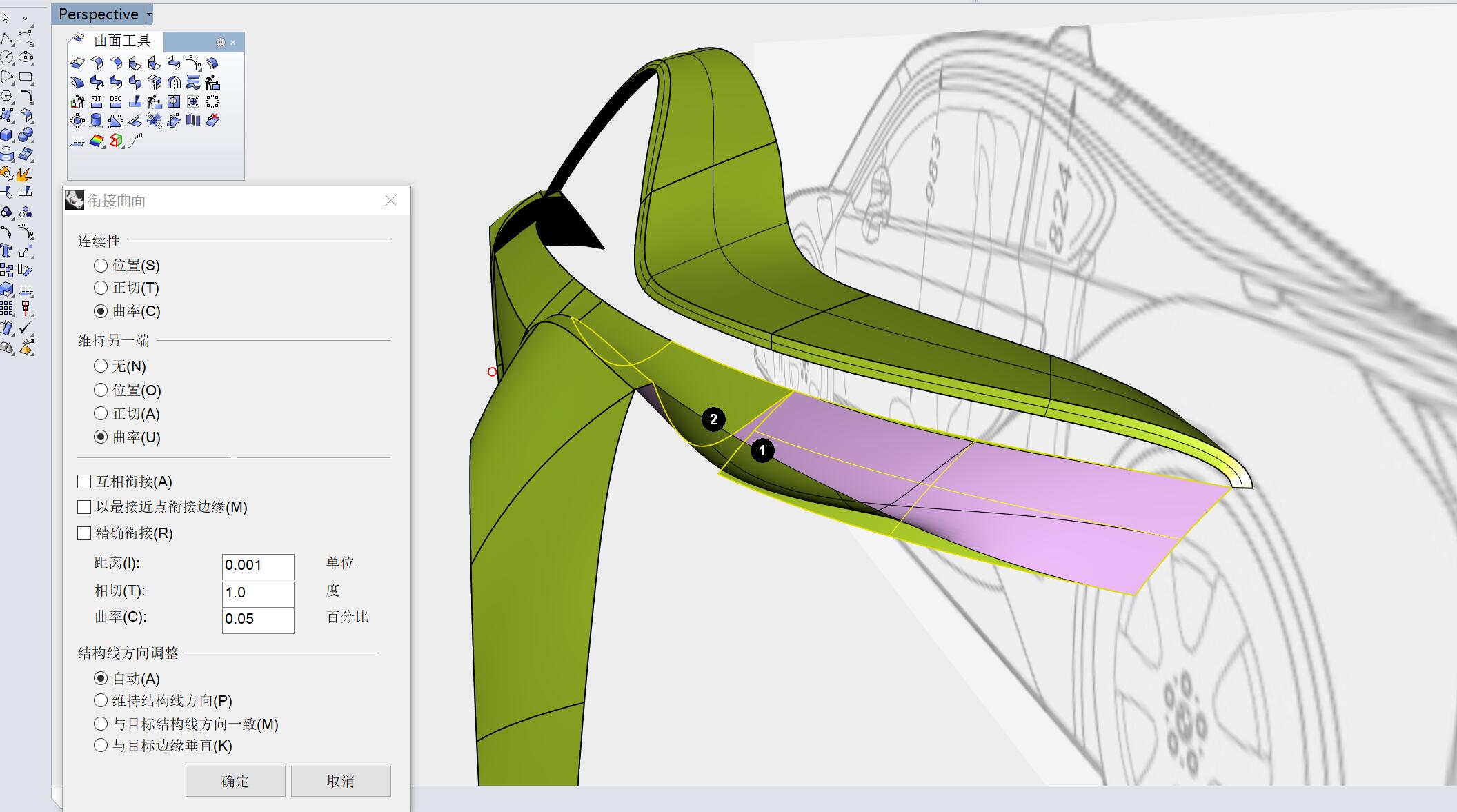1457x812 pixels.
Task: Expand the curvature analysis icon flyout triangle
Action: click(105, 146)
